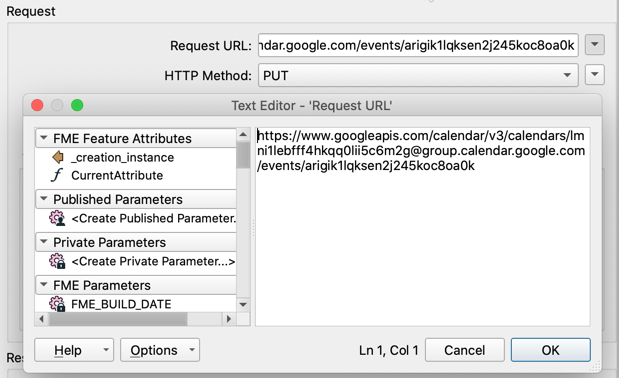Close the Text Editor with red button

click(x=37, y=105)
